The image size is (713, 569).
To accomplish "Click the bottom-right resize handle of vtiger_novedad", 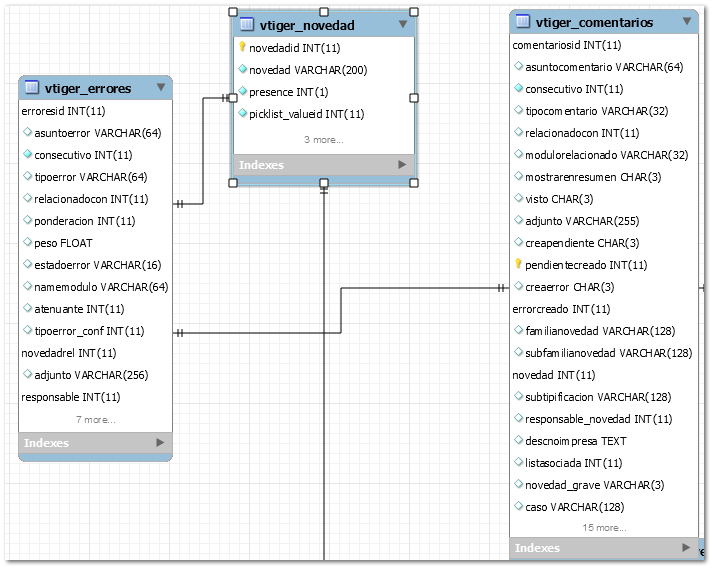I will point(414,182).
